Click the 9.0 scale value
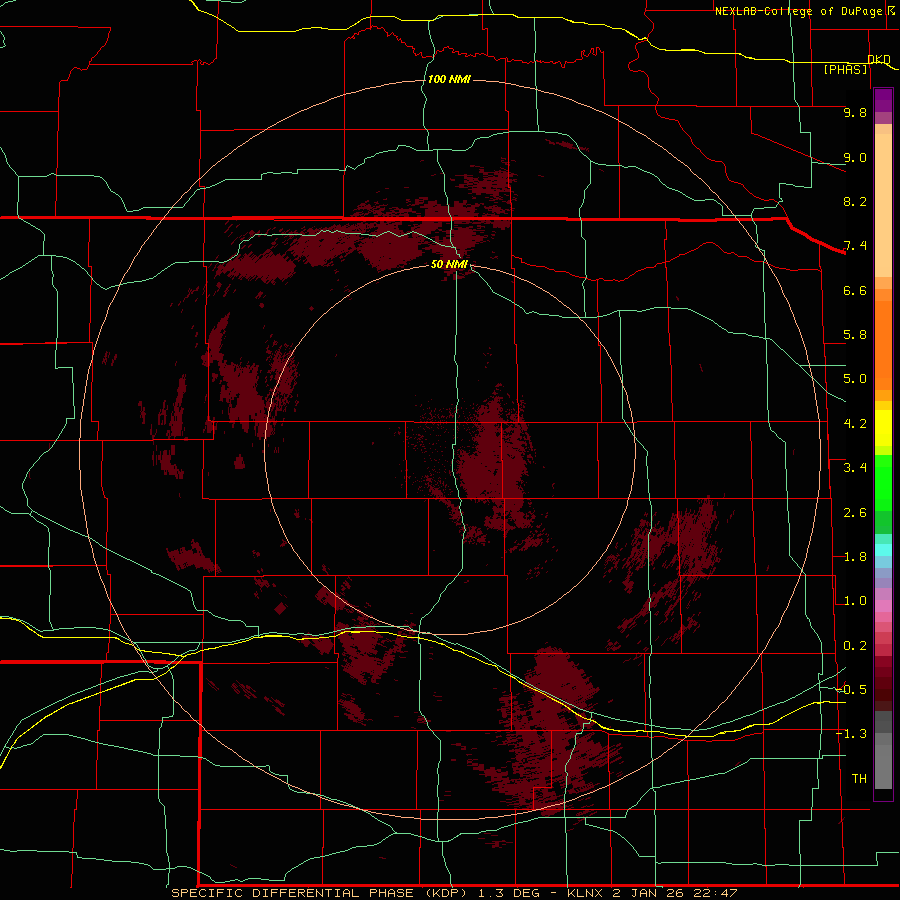 [855, 157]
